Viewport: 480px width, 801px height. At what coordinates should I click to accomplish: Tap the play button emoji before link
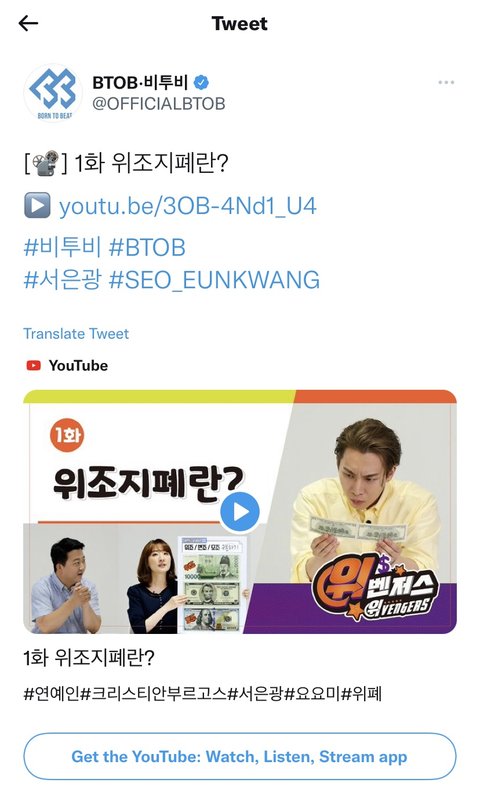pyautogui.click(x=37, y=205)
